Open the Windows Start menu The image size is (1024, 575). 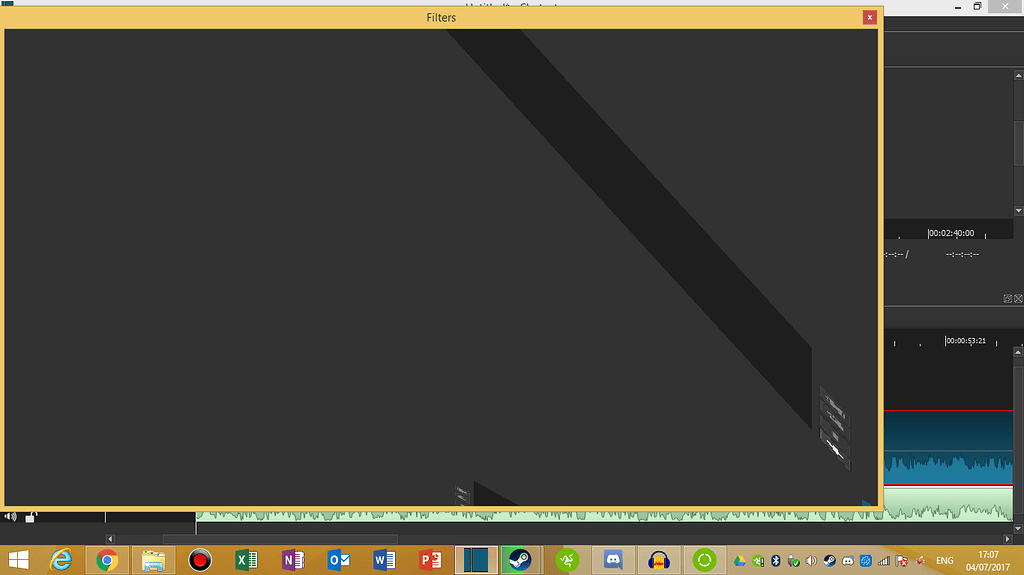(x=18, y=560)
